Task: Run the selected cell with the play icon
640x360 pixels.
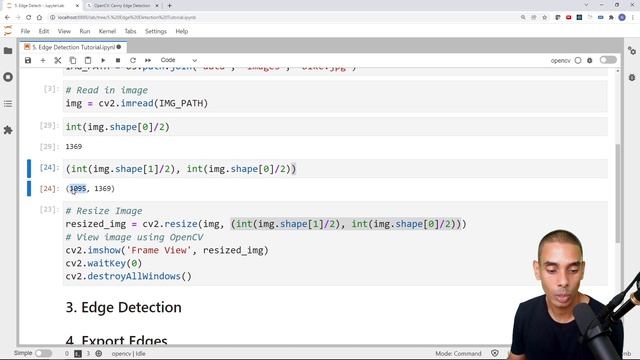Action: [103, 60]
